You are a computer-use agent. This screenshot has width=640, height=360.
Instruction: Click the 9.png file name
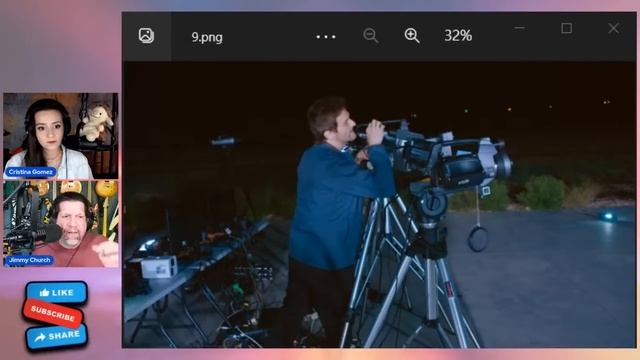tap(207, 37)
